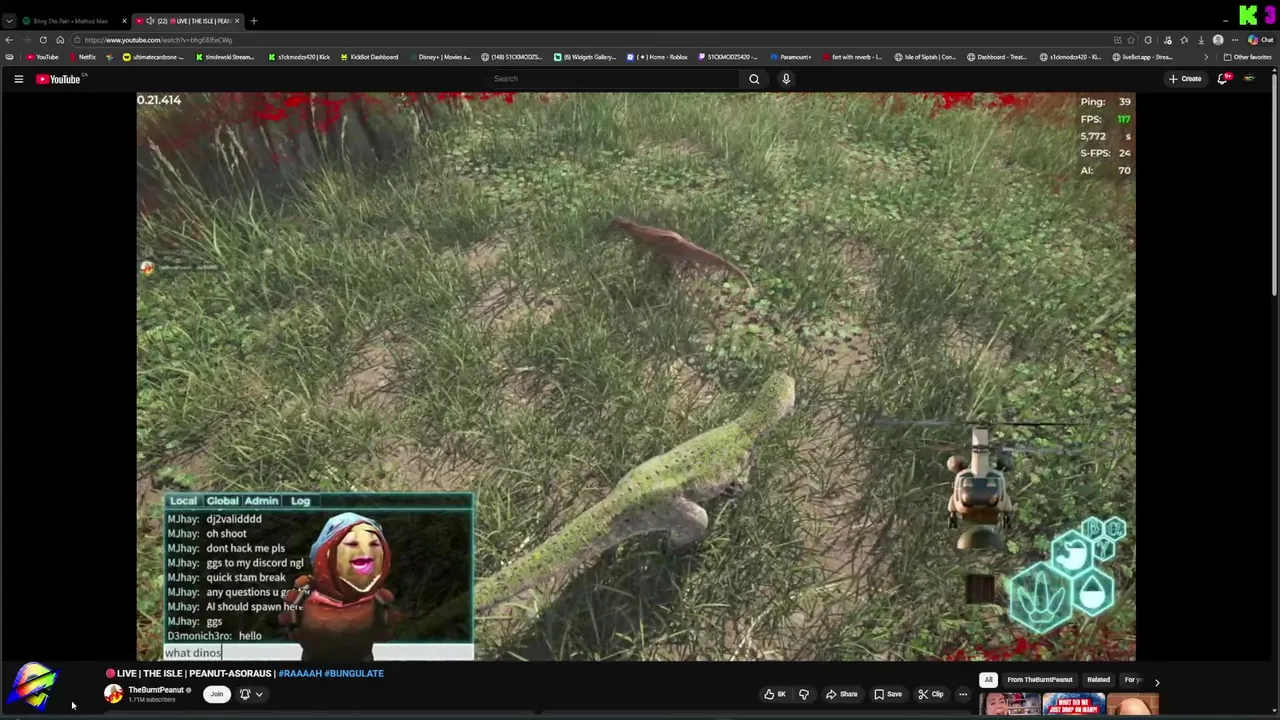This screenshot has height=720, width=1280.
Task: Open the Widgets Gallery bookmark
Action: 586,57
